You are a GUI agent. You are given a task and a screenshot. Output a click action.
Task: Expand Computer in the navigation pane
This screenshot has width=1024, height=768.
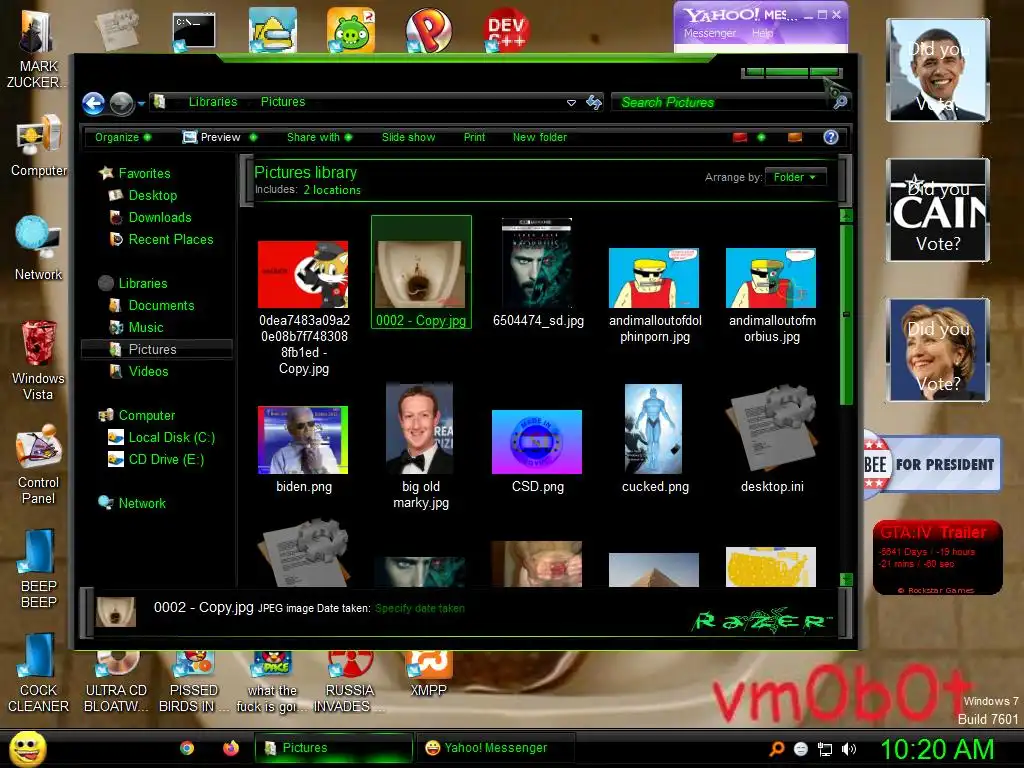click(x=146, y=415)
